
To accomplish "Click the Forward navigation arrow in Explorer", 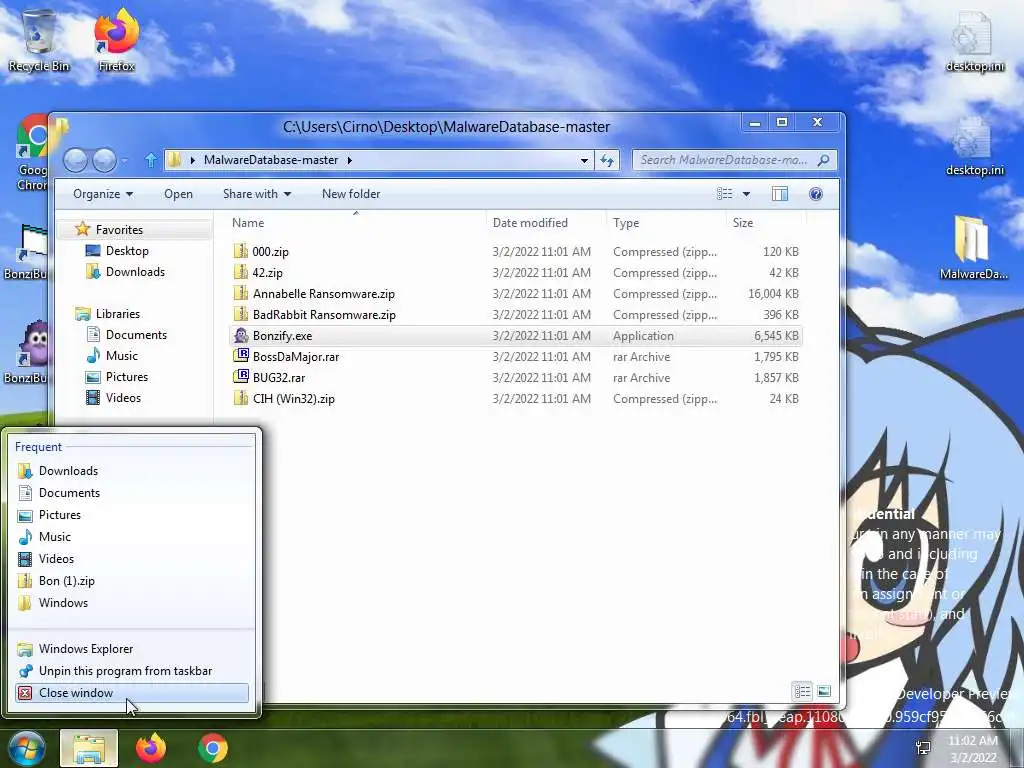I will click(x=104, y=160).
